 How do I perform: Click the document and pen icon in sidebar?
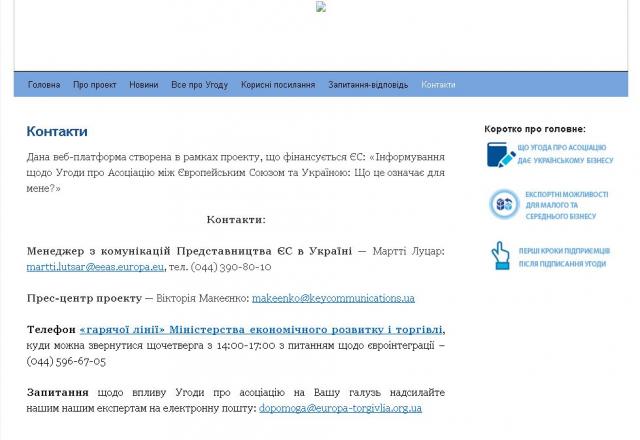[501, 155]
